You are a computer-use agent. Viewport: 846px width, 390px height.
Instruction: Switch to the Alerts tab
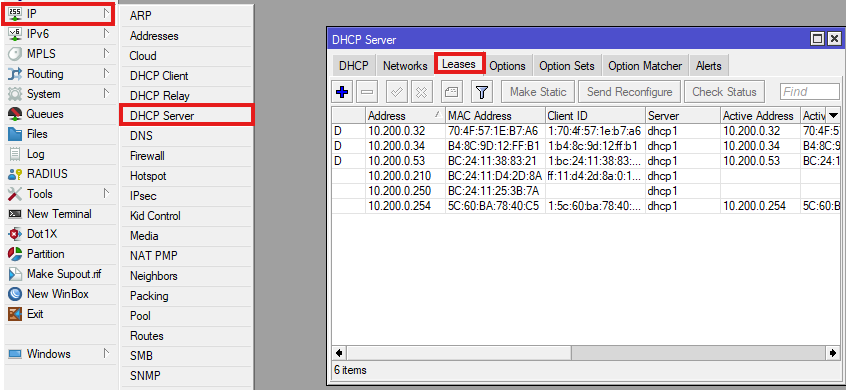point(708,66)
